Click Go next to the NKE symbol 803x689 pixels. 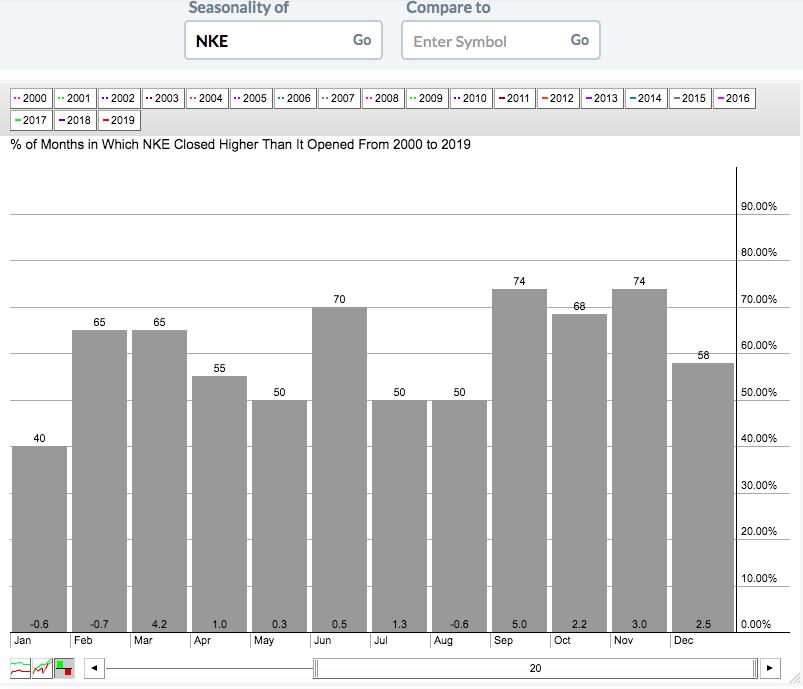(x=362, y=40)
